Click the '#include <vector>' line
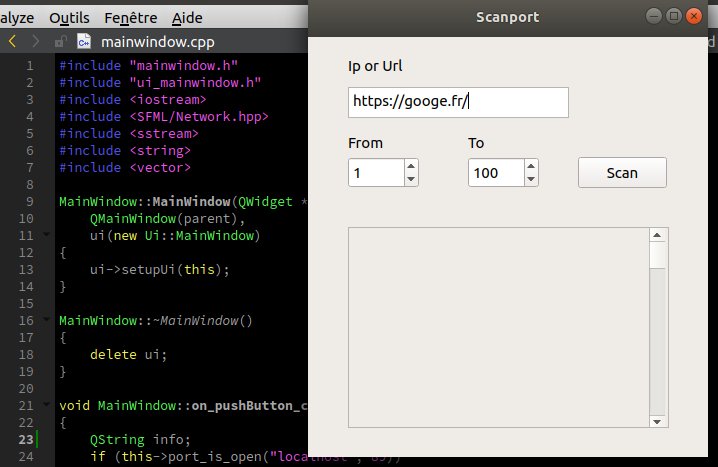This screenshot has height=467, width=718. [125, 168]
